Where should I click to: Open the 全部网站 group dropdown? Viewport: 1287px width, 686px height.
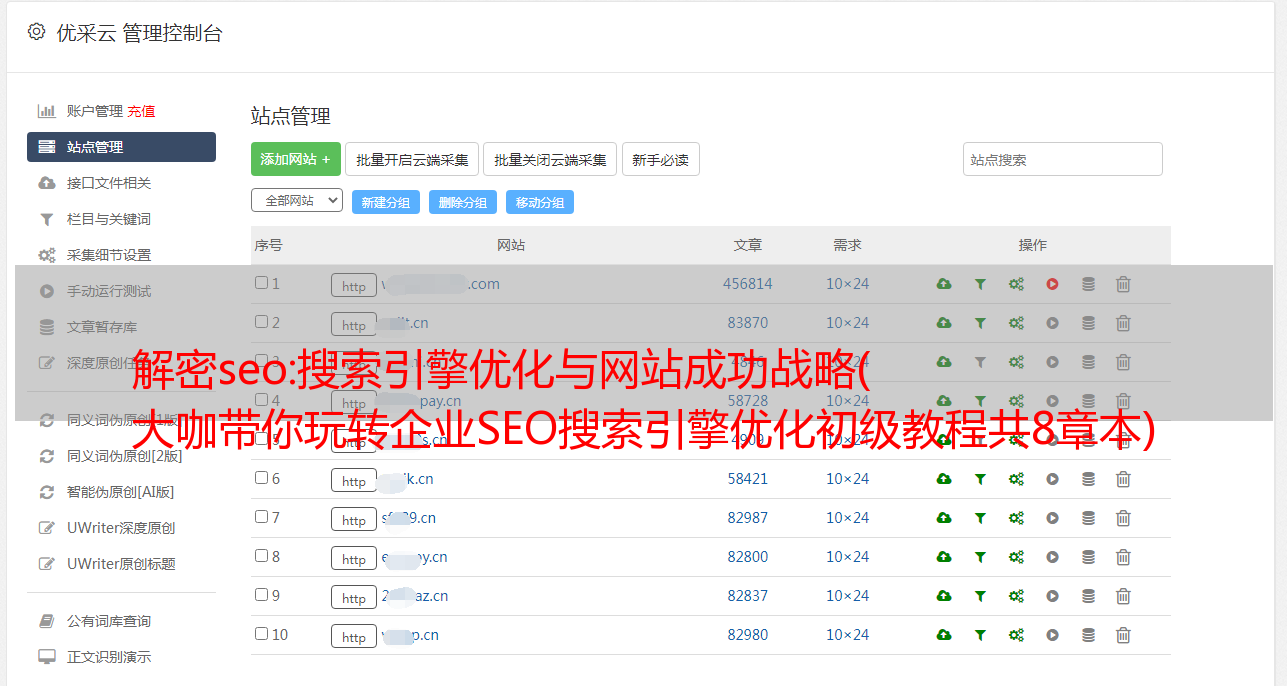tap(297, 201)
